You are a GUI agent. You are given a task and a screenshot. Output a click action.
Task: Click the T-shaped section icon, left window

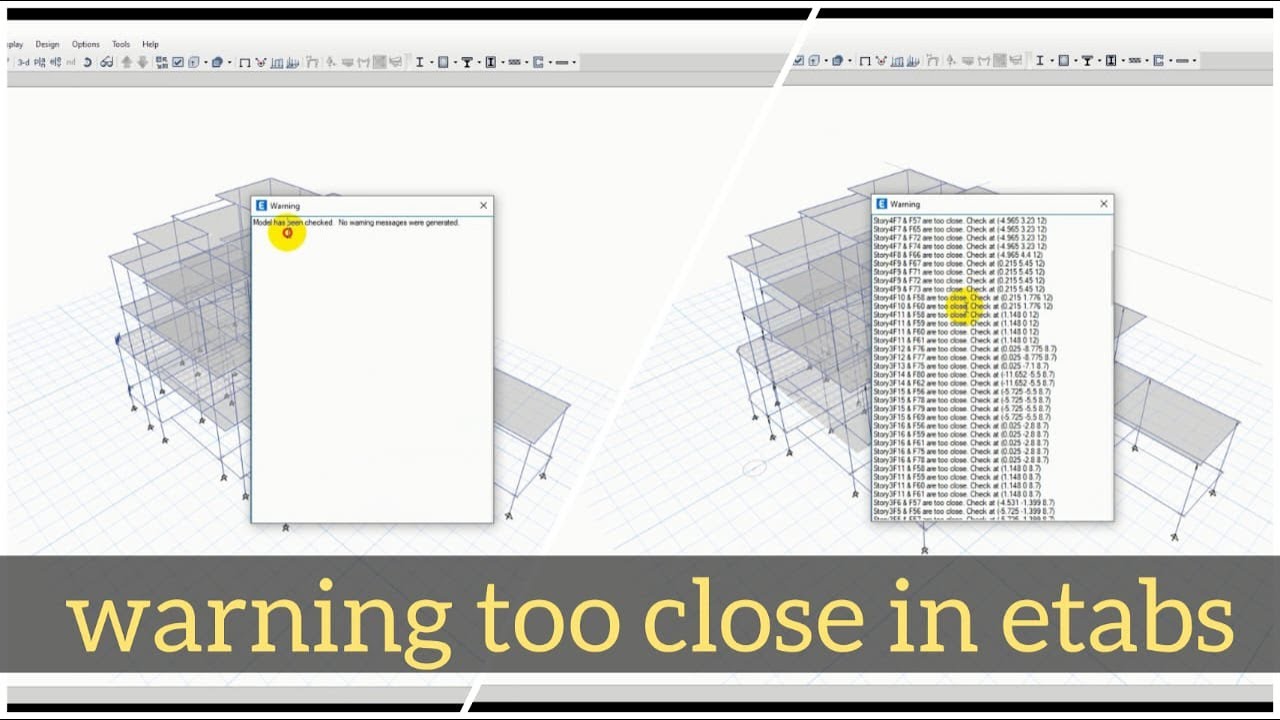(466, 62)
